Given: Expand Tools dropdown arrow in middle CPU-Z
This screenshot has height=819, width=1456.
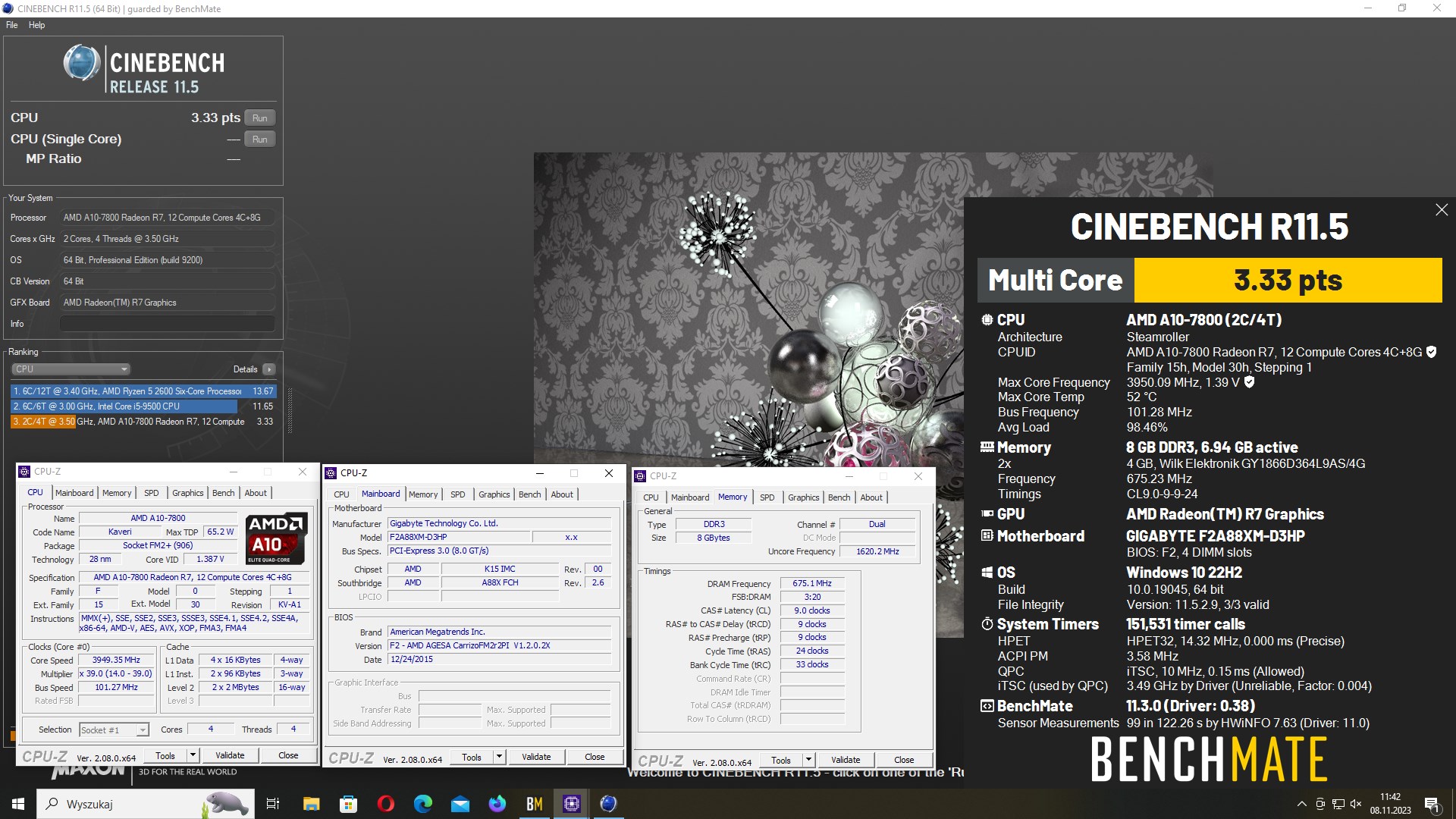Looking at the screenshot, I should click(499, 757).
